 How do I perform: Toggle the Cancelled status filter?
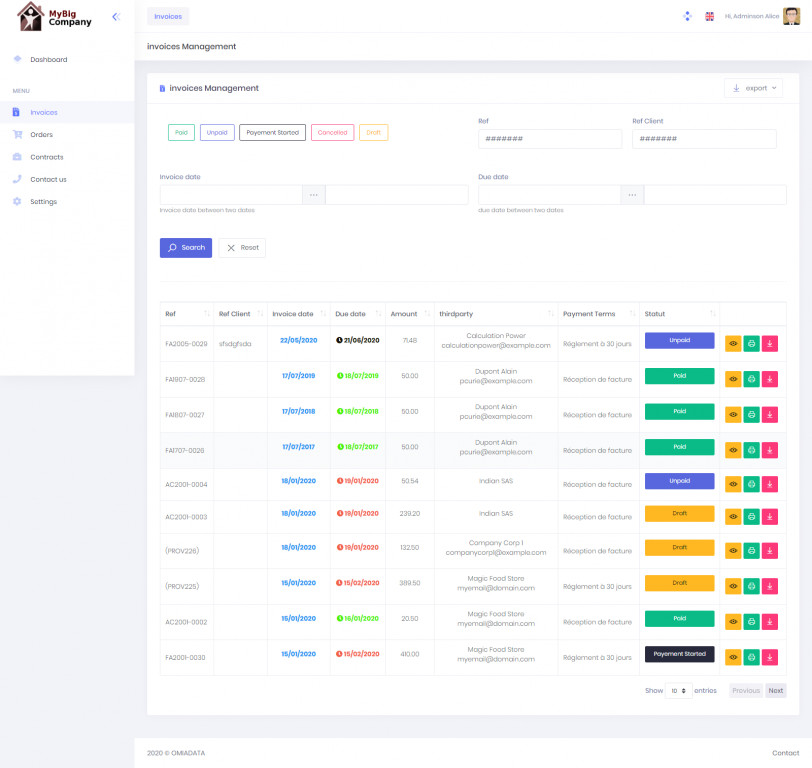332,132
